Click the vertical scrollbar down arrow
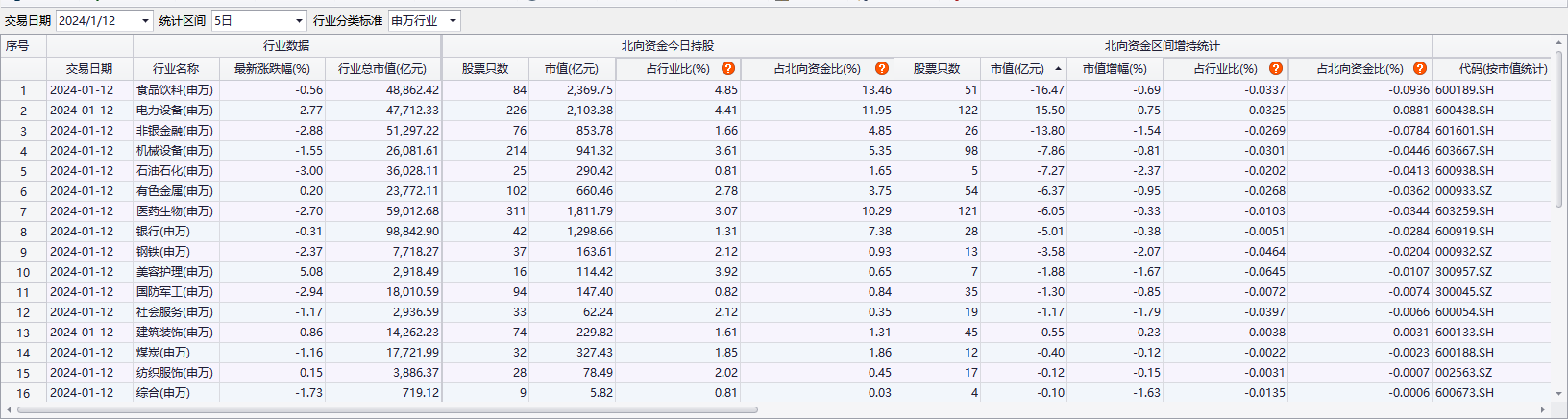The image size is (1568, 419). pos(1560,393)
